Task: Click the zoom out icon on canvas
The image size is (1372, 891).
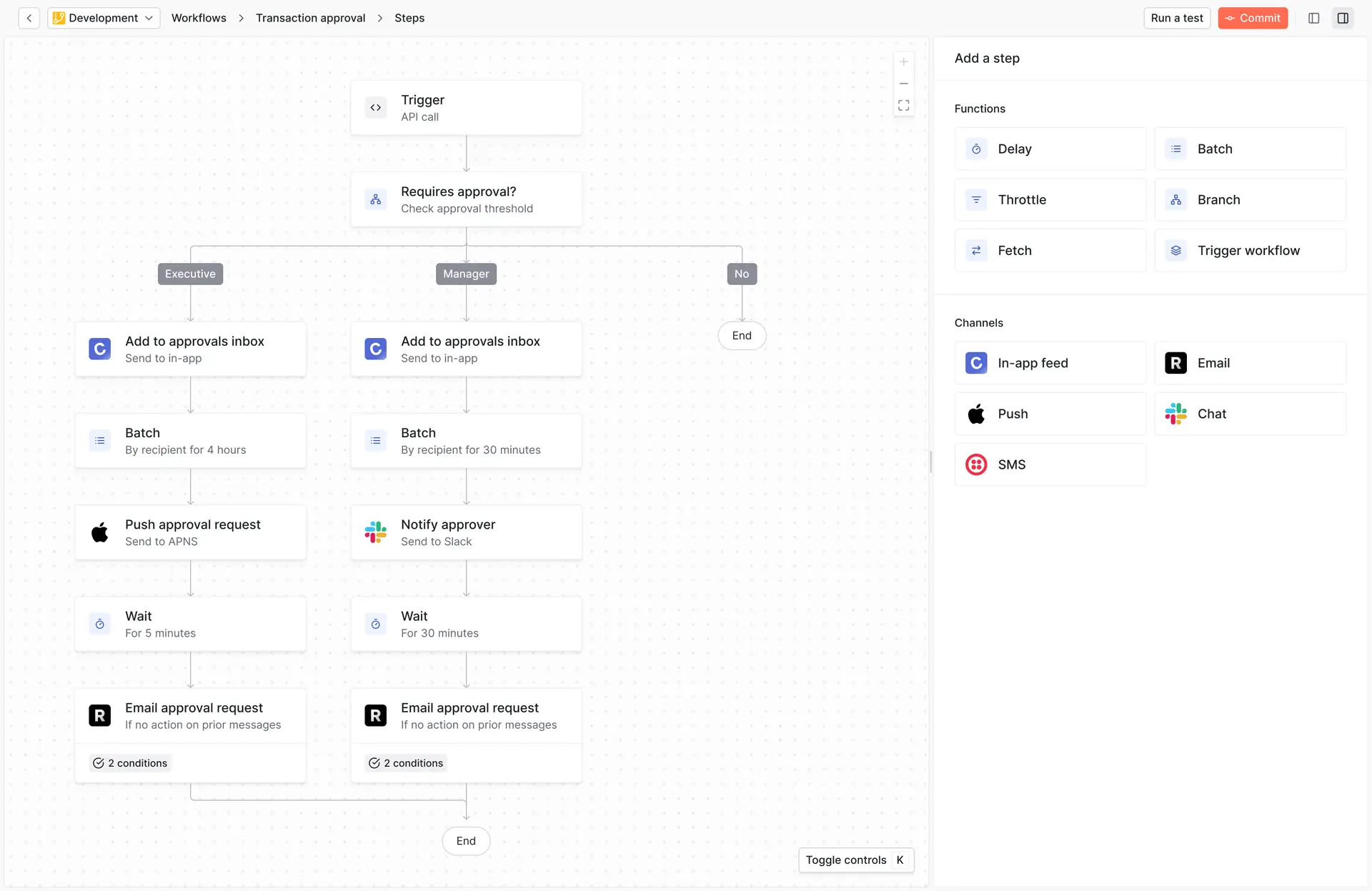Action: 903,83
